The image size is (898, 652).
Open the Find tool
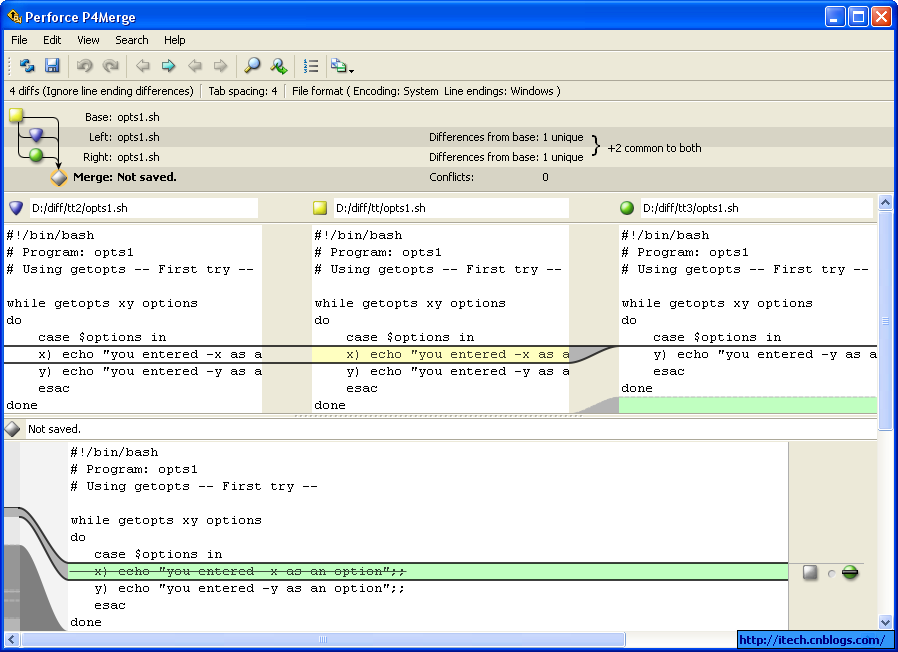pos(251,66)
